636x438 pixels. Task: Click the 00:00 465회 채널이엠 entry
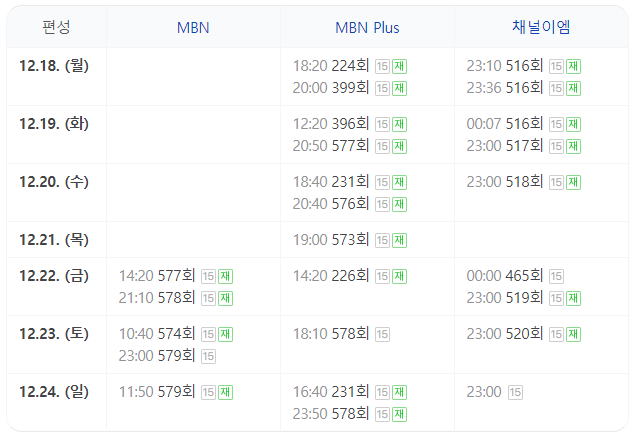[515, 276]
